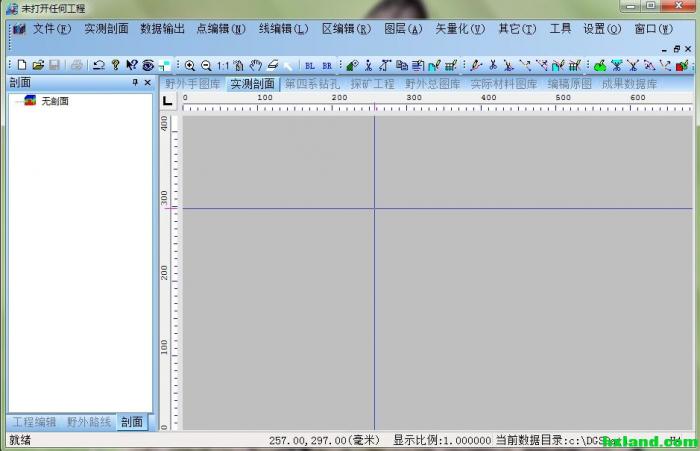Click the ruler origin L corner box
Image resolution: width=700 pixels, height=451 pixels.
pos(168,102)
